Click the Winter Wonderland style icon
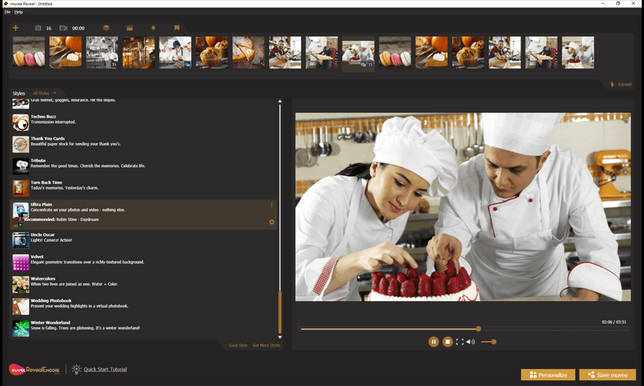The height and width of the screenshot is (386, 644). (x=21, y=329)
